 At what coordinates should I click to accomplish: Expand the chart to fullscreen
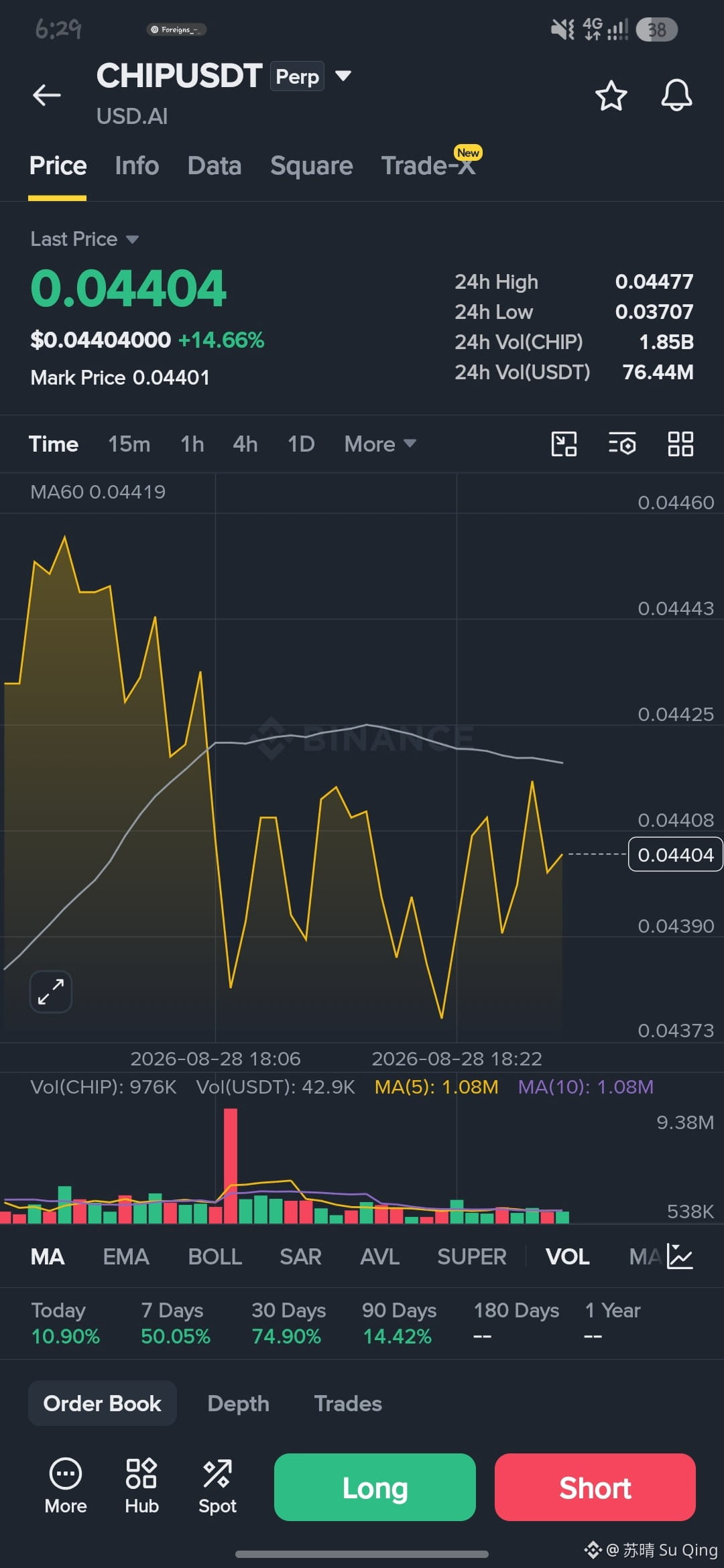point(51,991)
